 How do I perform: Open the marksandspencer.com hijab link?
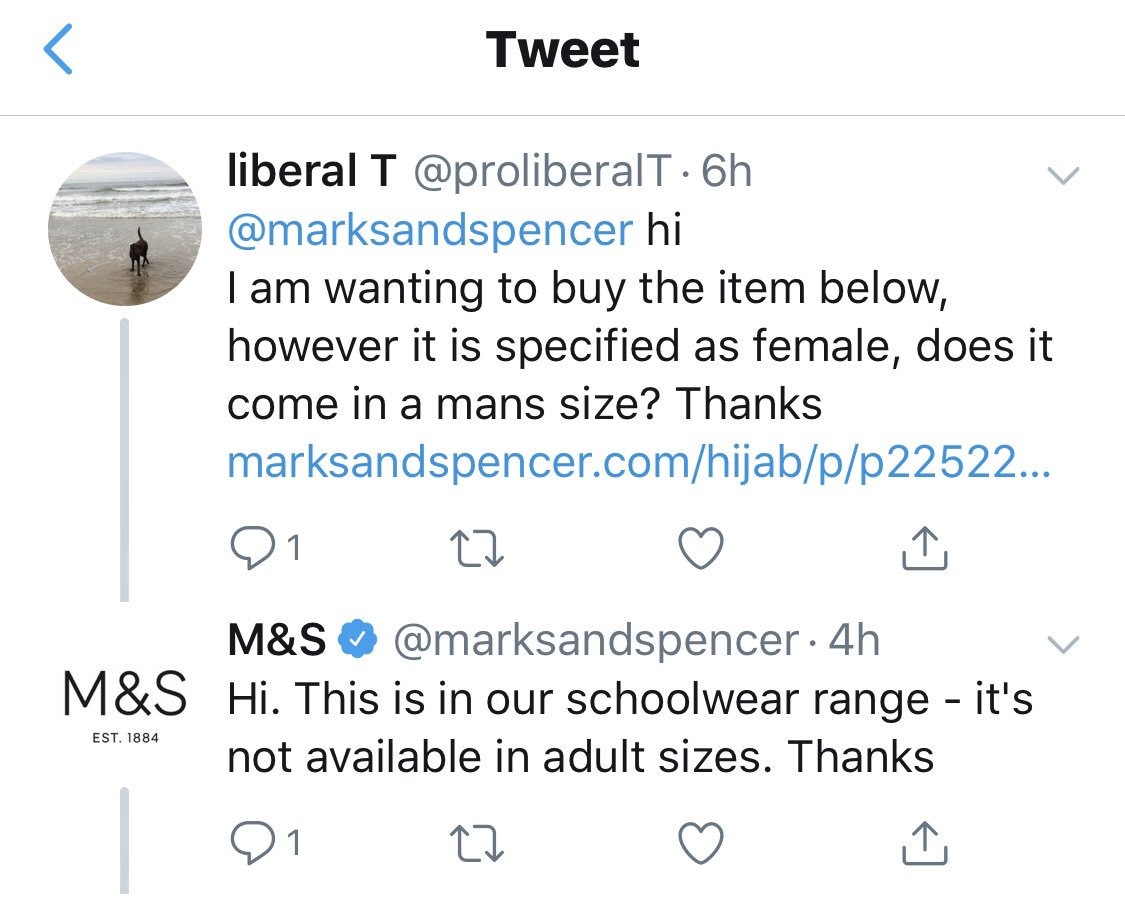(x=638, y=462)
